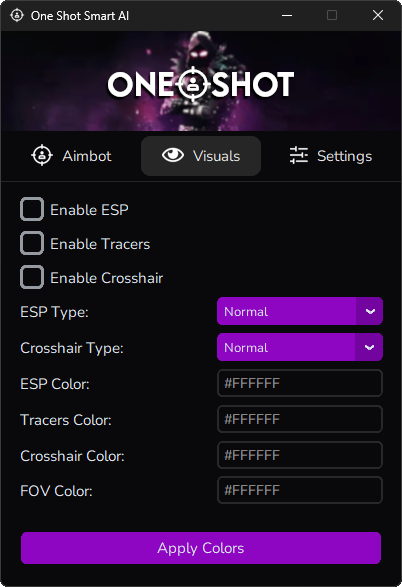Click the crosshair emblem in One Shot logo
Screen dimensions: 402x587
coord(193,84)
